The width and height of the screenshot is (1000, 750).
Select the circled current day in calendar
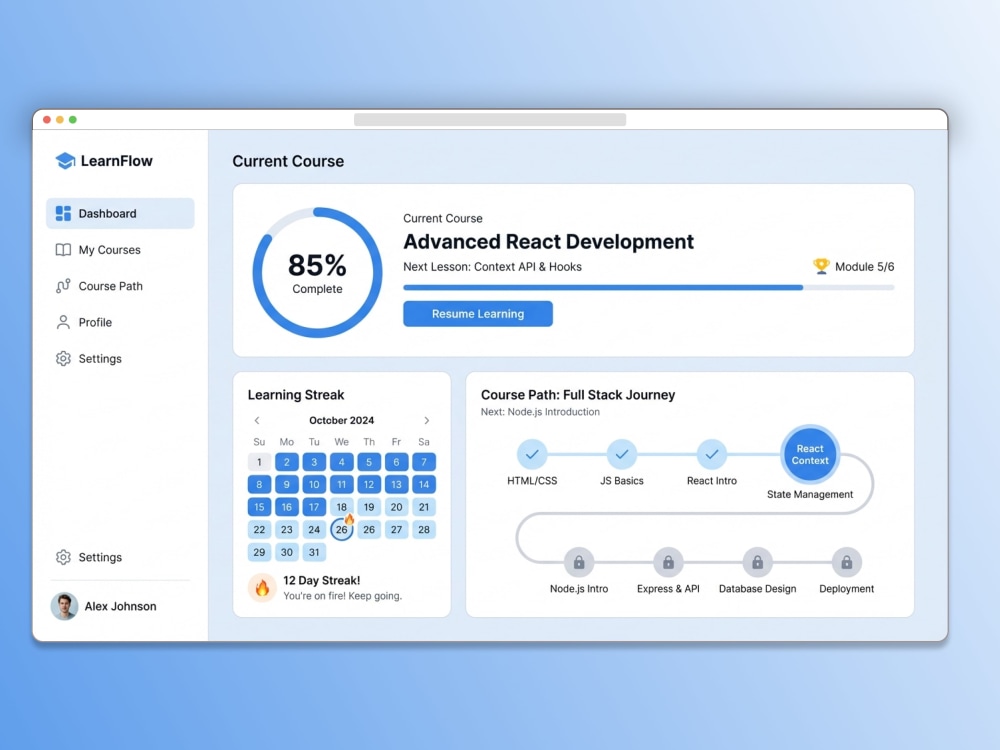(x=341, y=529)
